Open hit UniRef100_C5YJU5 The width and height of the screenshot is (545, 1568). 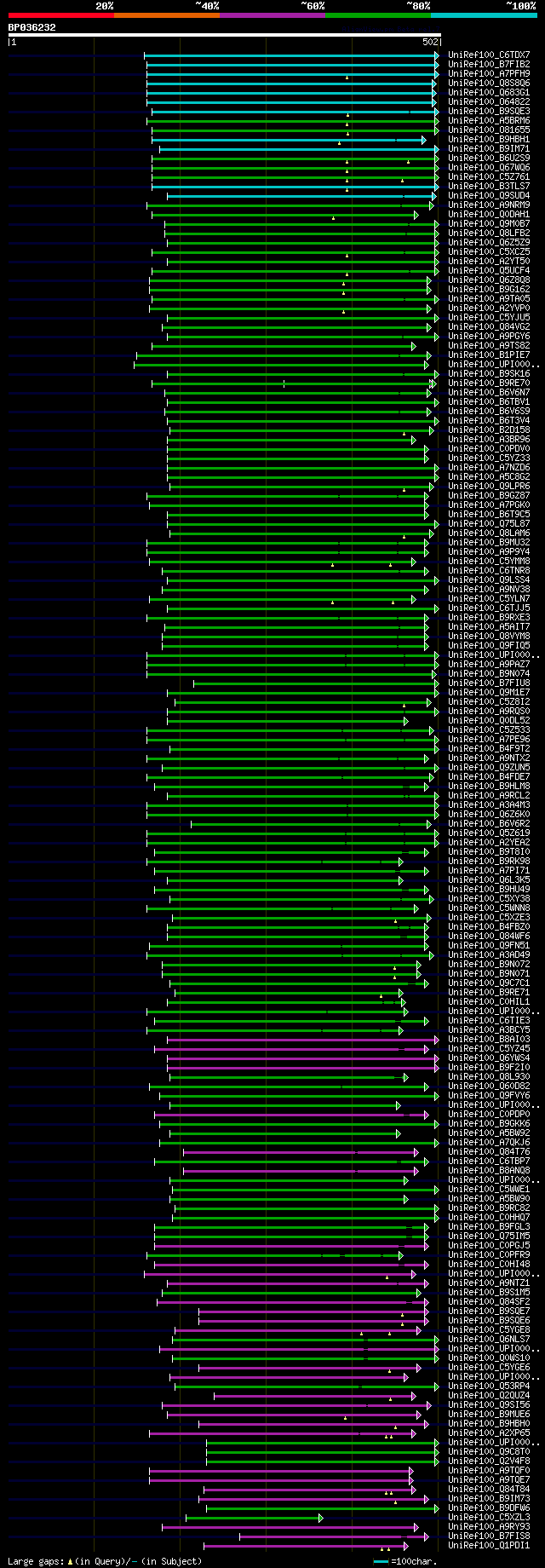tap(489, 317)
